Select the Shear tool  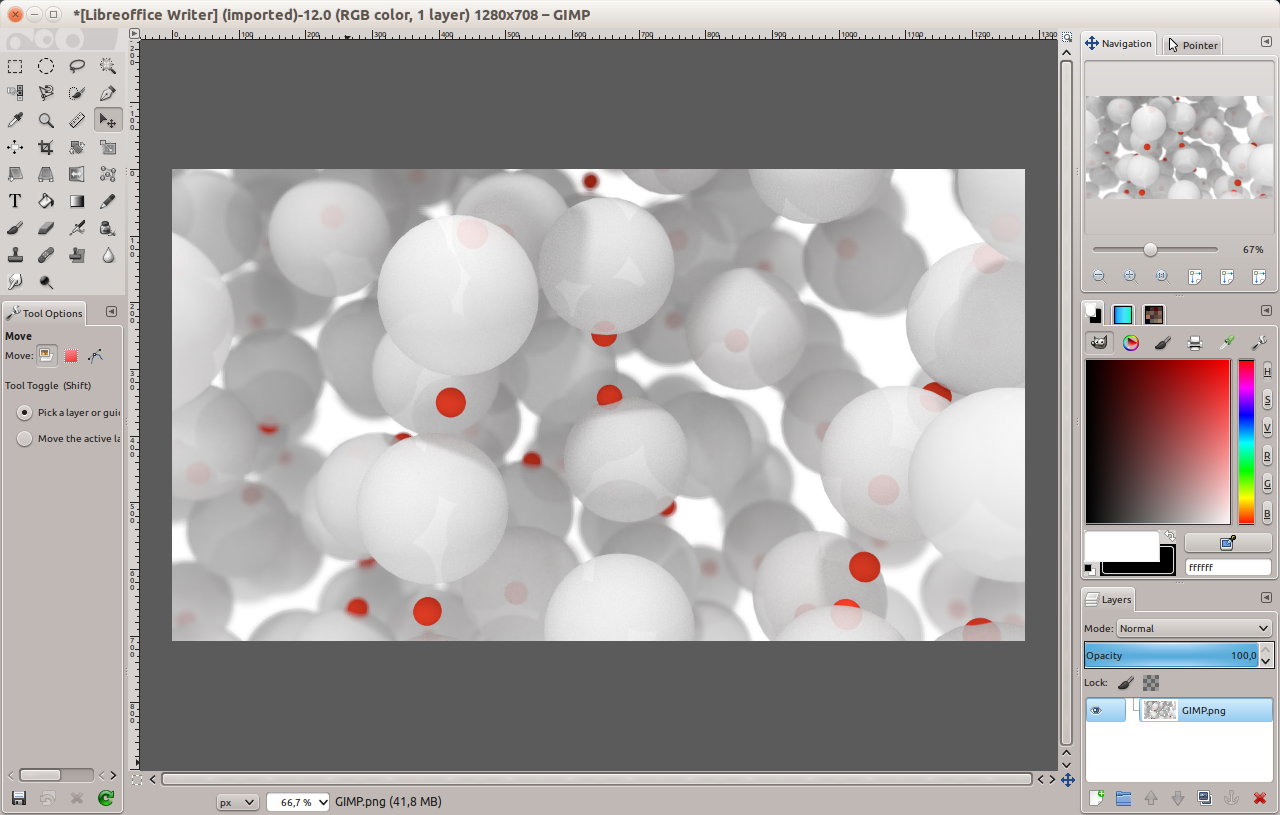point(15,174)
